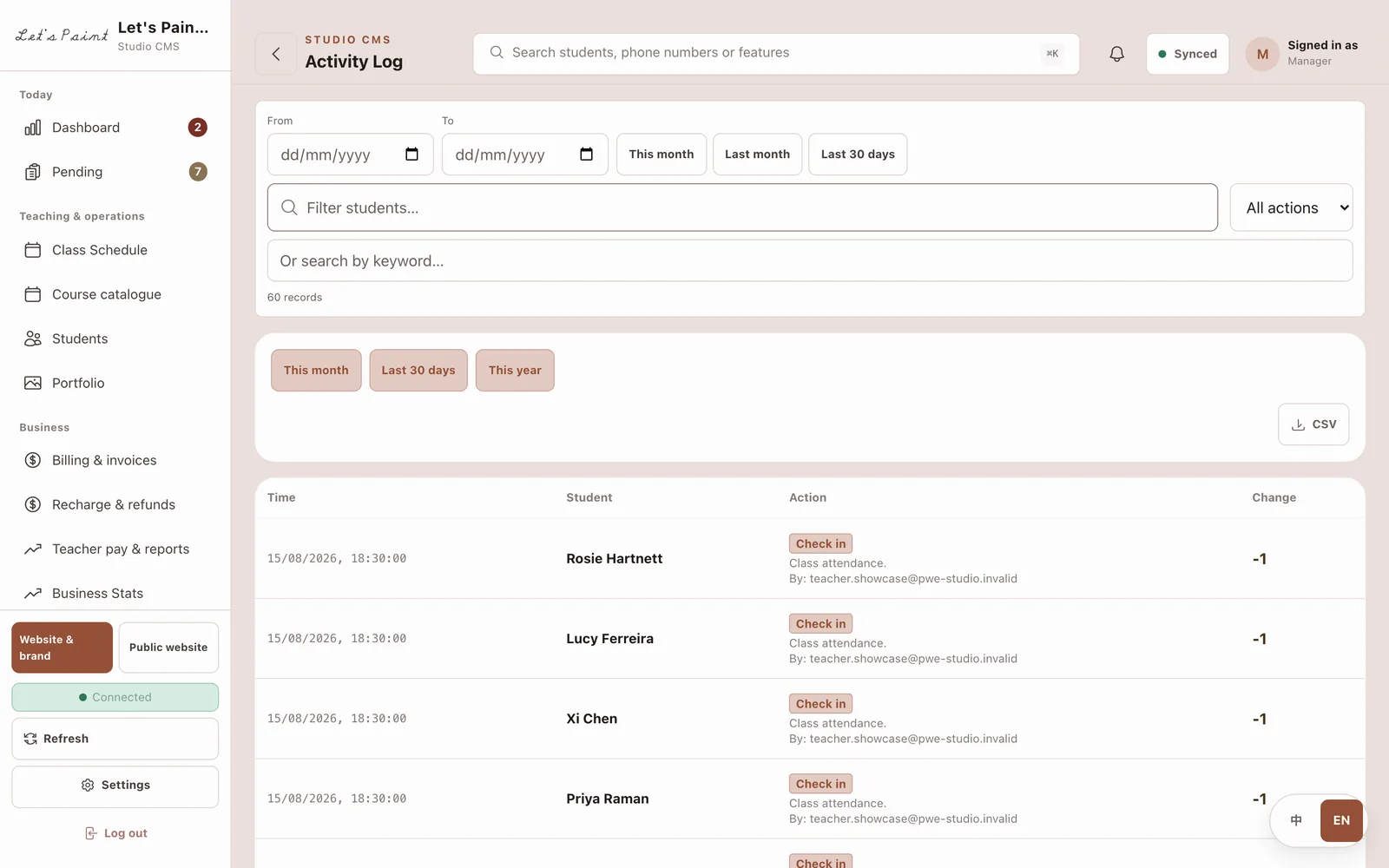Click the Portfolio image icon
This screenshot has width=1389, height=868.
click(x=33, y=383)
